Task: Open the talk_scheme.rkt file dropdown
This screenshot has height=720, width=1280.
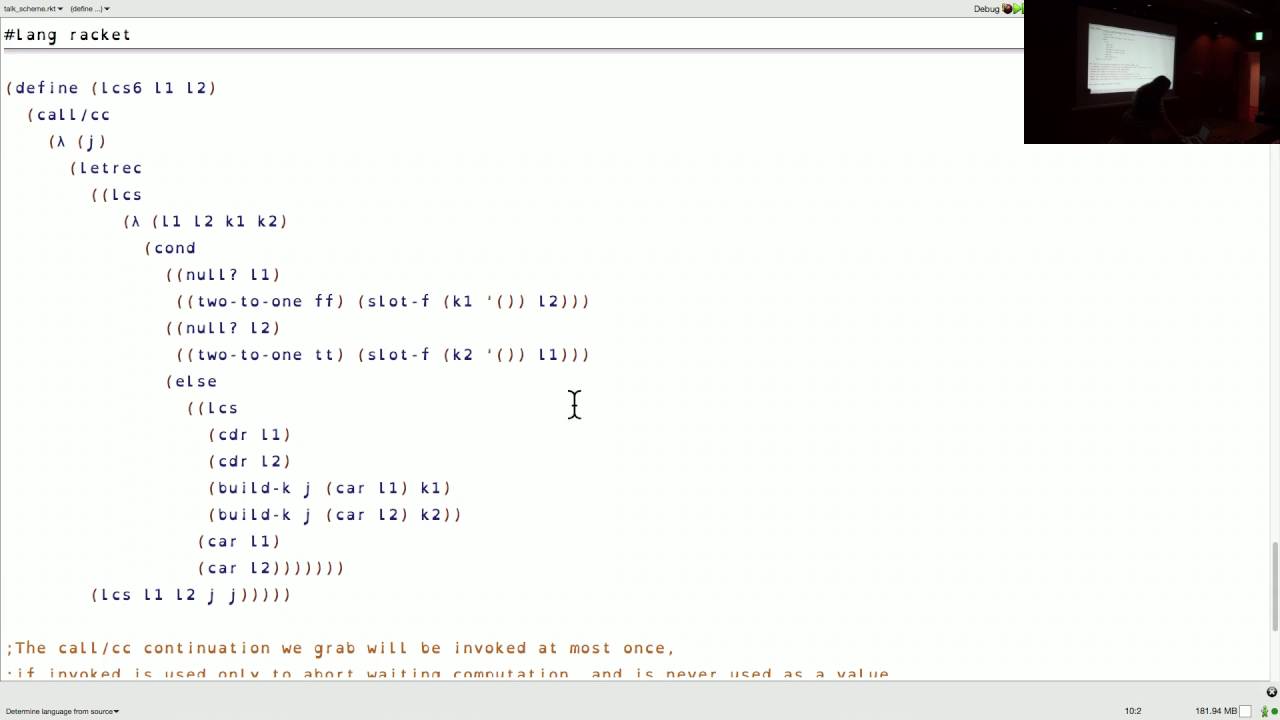Action: (33, 8)
